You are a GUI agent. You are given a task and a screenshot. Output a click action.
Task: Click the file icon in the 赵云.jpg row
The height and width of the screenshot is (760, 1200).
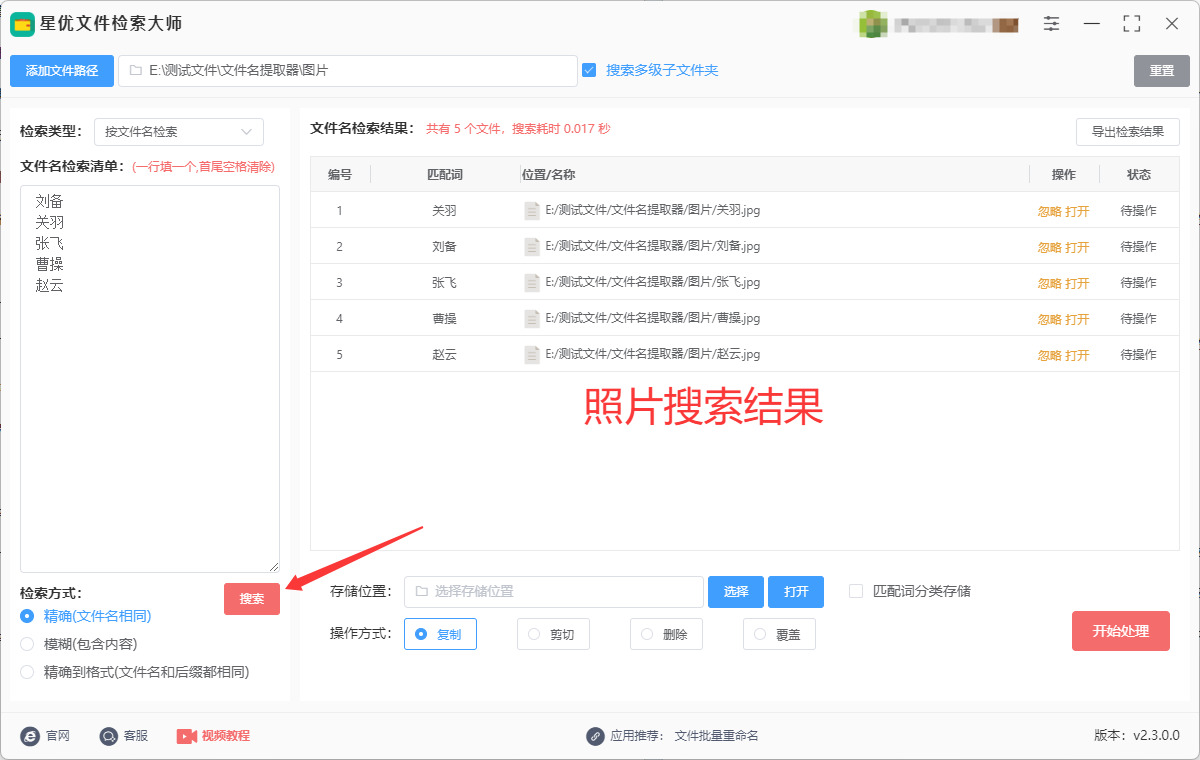click(532, 355)
